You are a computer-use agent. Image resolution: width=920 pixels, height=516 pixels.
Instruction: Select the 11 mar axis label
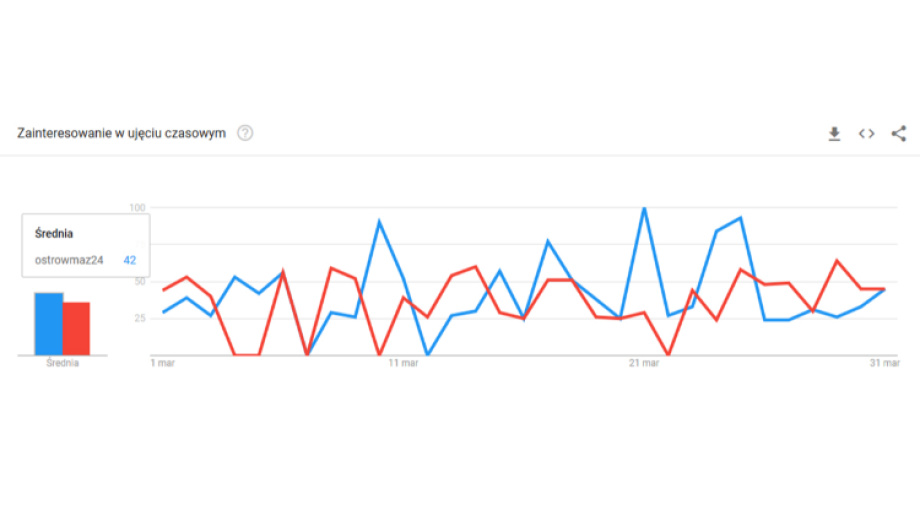(x=403, y=363)
